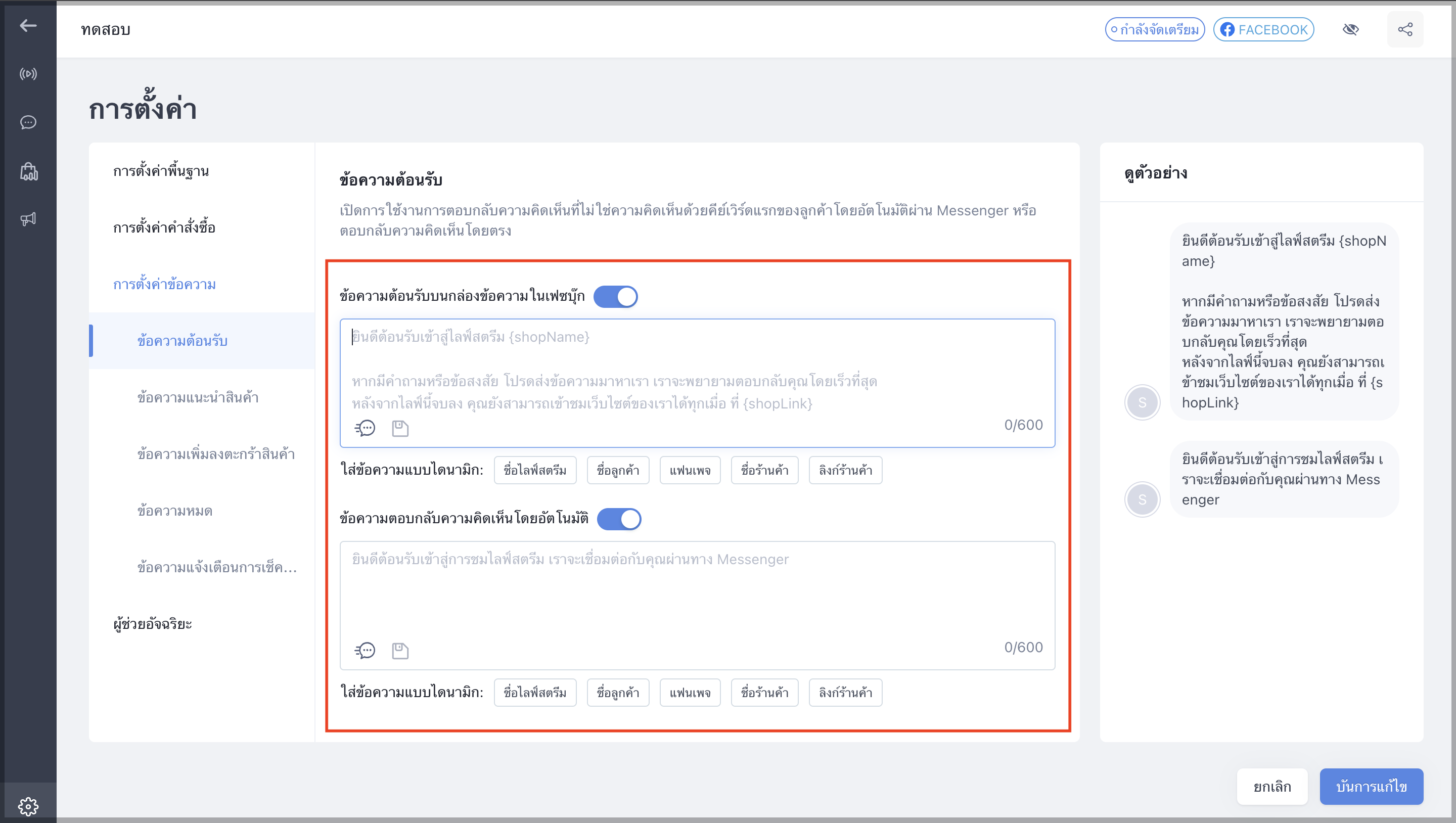The height and width of the screenshot is (823, 1456).
Task: Click the กำลังจัดเตรียม status badge
Action: (1155, 29)
